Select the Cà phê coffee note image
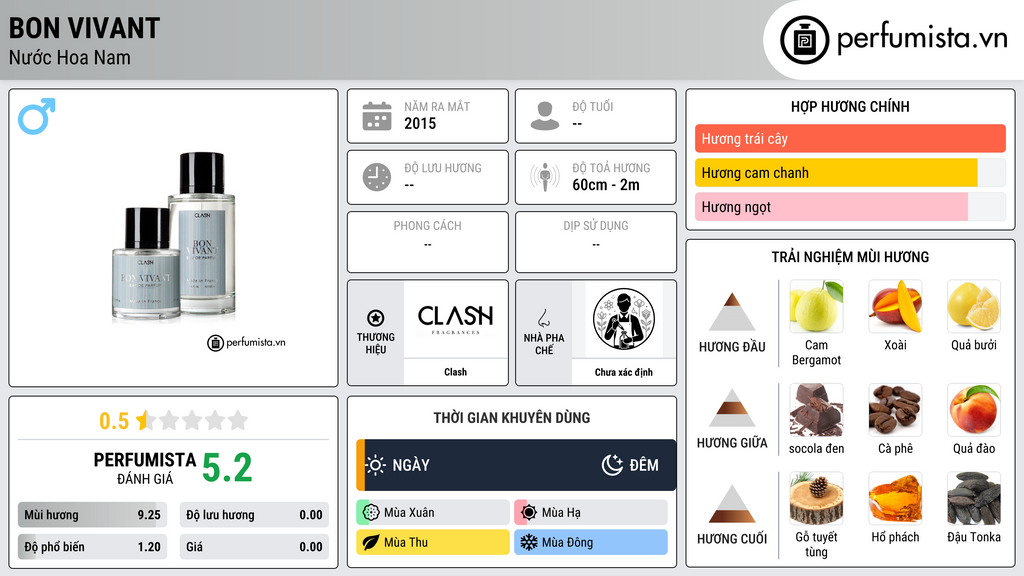This screenshot has height=576, width=1024. [x=895, y=410]
